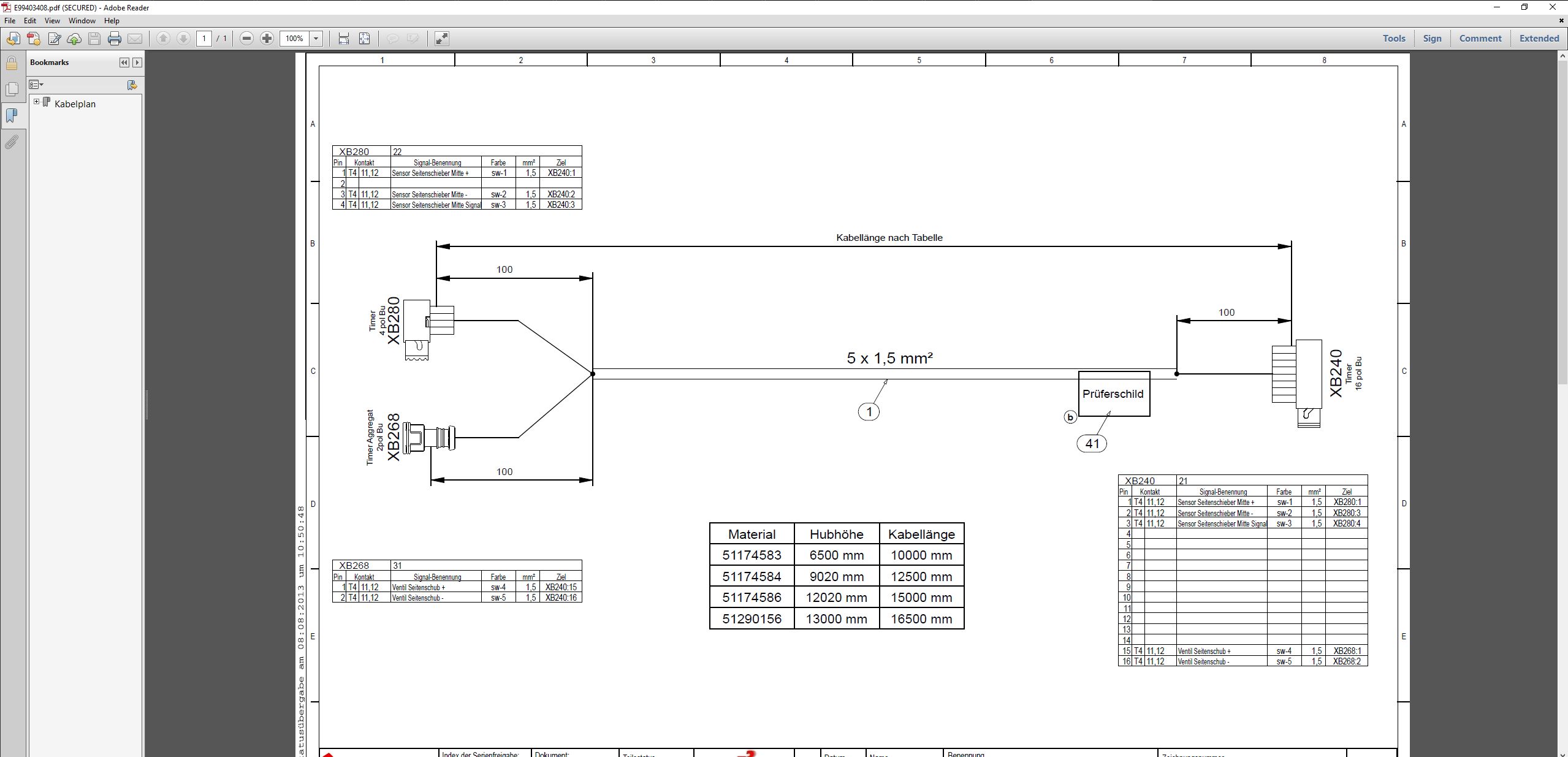Click the email envelope icon
This screenshot has height=757, width=1568.
[135, 39]
